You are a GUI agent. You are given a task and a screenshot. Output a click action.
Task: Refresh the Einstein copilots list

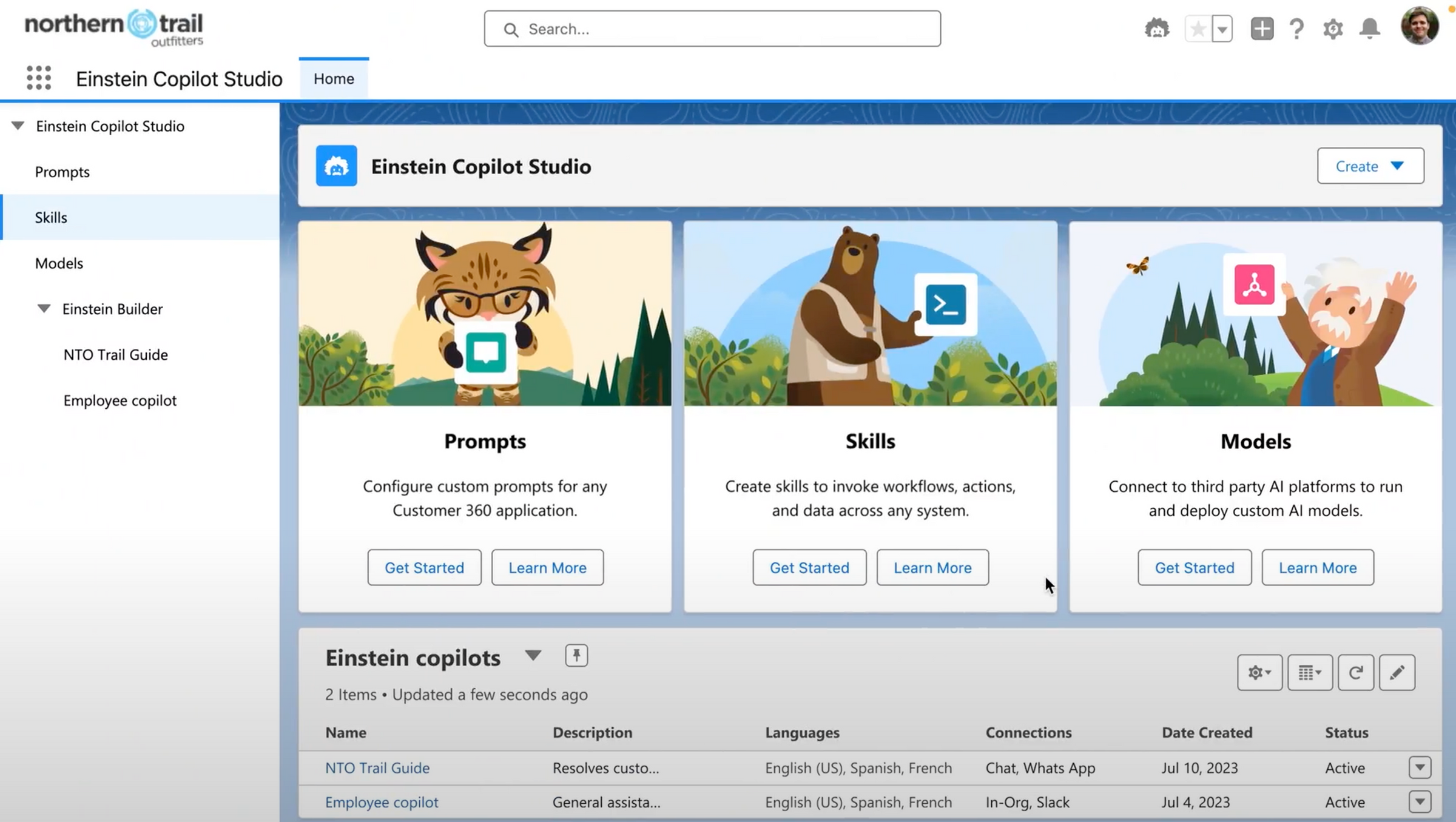point(1356,672)
